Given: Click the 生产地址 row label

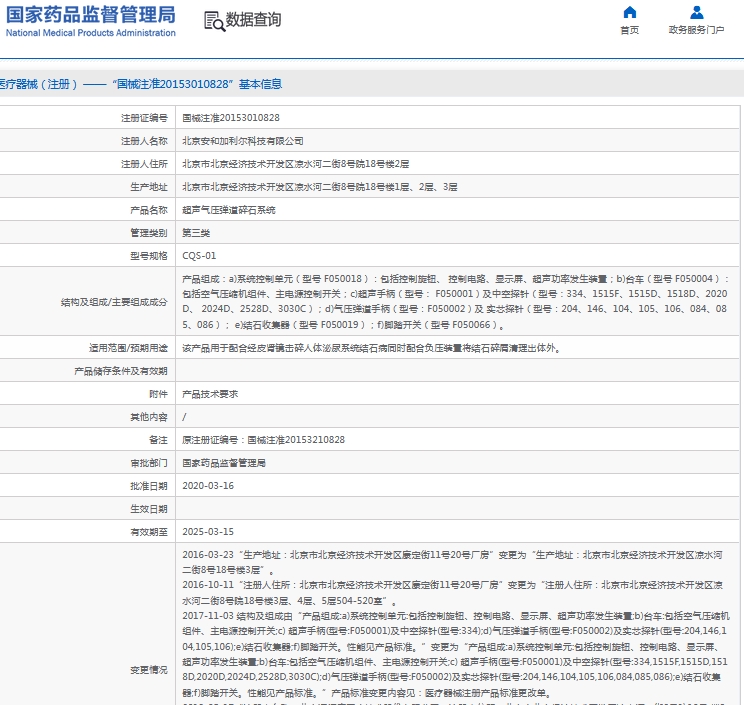Looking at the screenshot, I should 149,187.
